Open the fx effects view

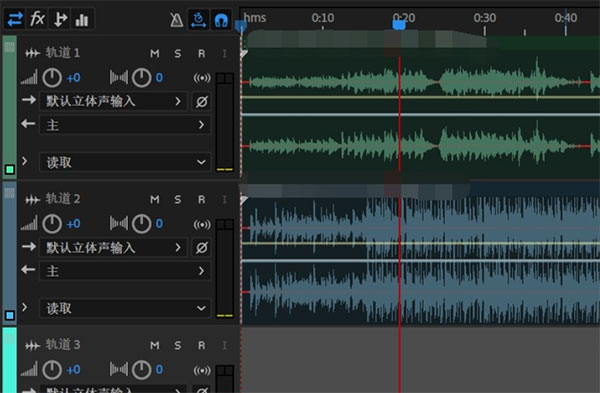coord(38,19)
